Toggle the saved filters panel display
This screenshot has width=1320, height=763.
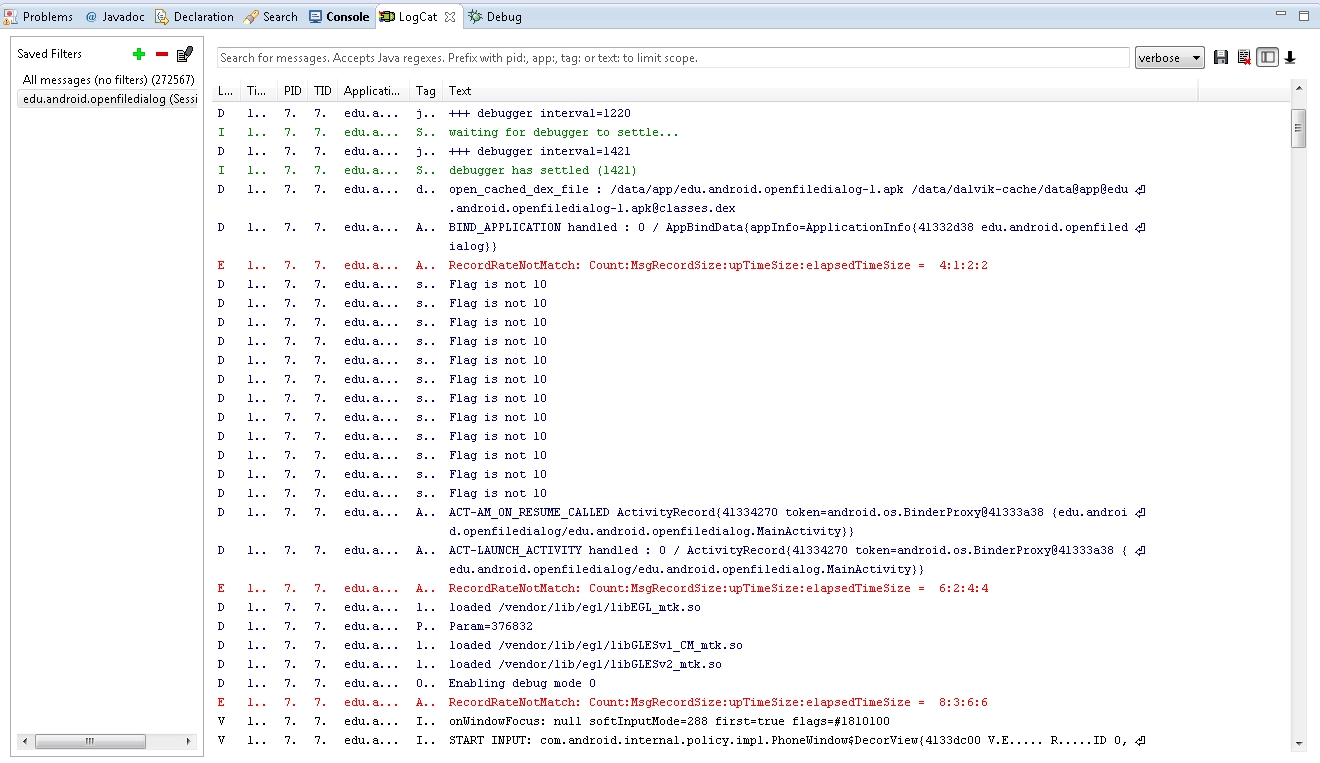tap(1267, 58)
